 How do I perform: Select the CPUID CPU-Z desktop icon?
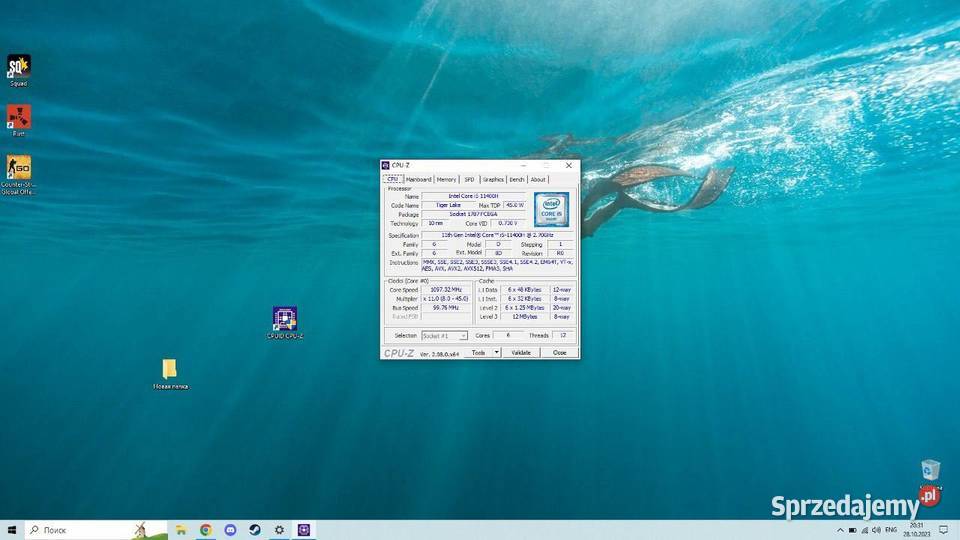(x=285, y=323)
